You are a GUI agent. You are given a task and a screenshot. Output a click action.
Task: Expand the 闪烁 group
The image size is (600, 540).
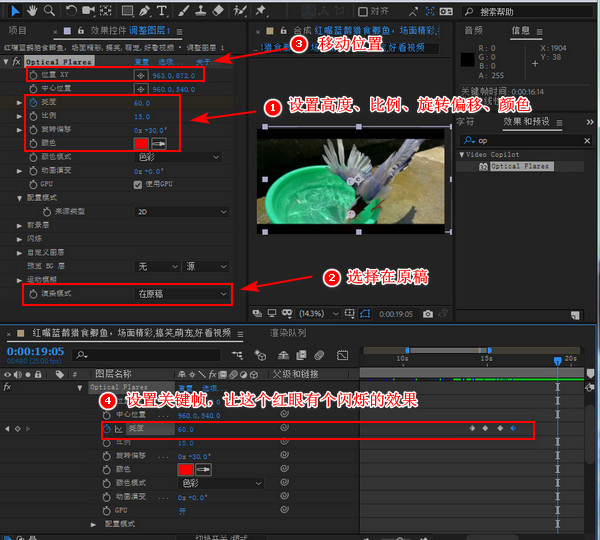click(x=19, y=239)
